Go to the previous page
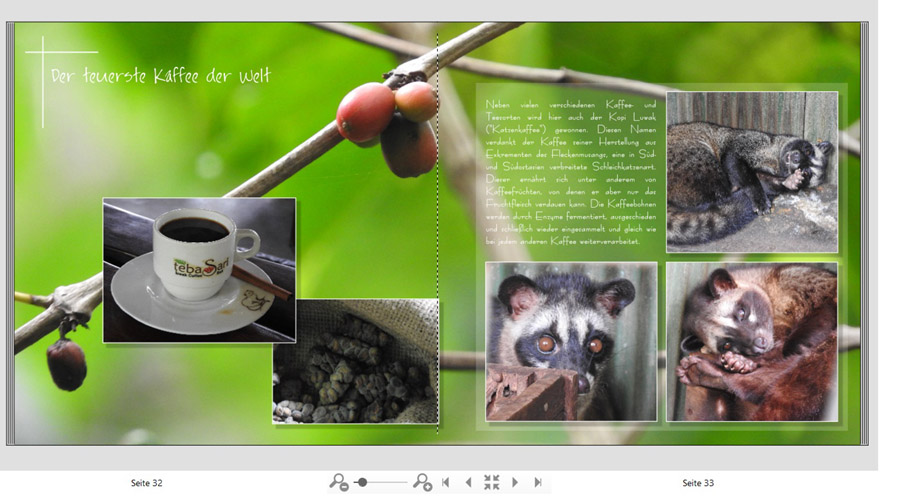The image size is (900, 499). (468, 482)
